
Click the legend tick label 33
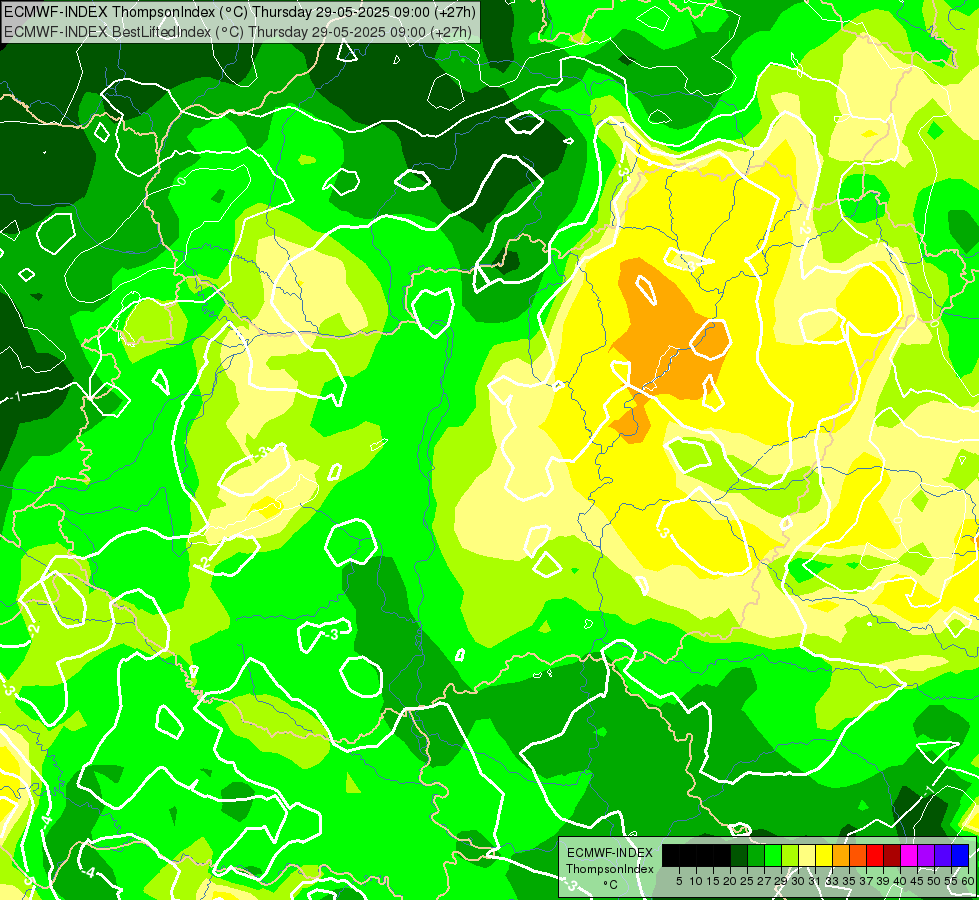pyautogui.click(x=832, y=881)
